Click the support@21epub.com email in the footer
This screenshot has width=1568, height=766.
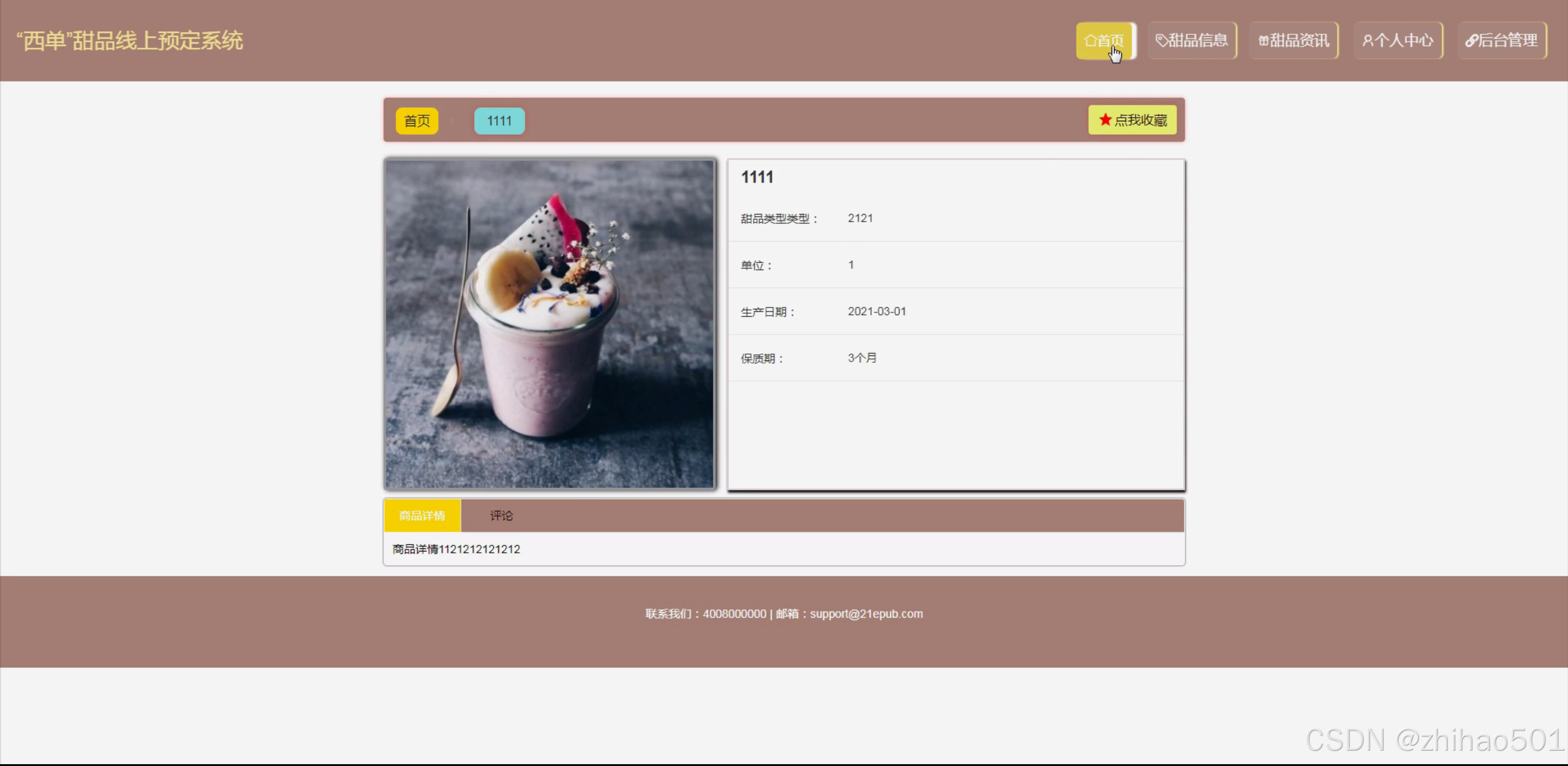[866, 613]
